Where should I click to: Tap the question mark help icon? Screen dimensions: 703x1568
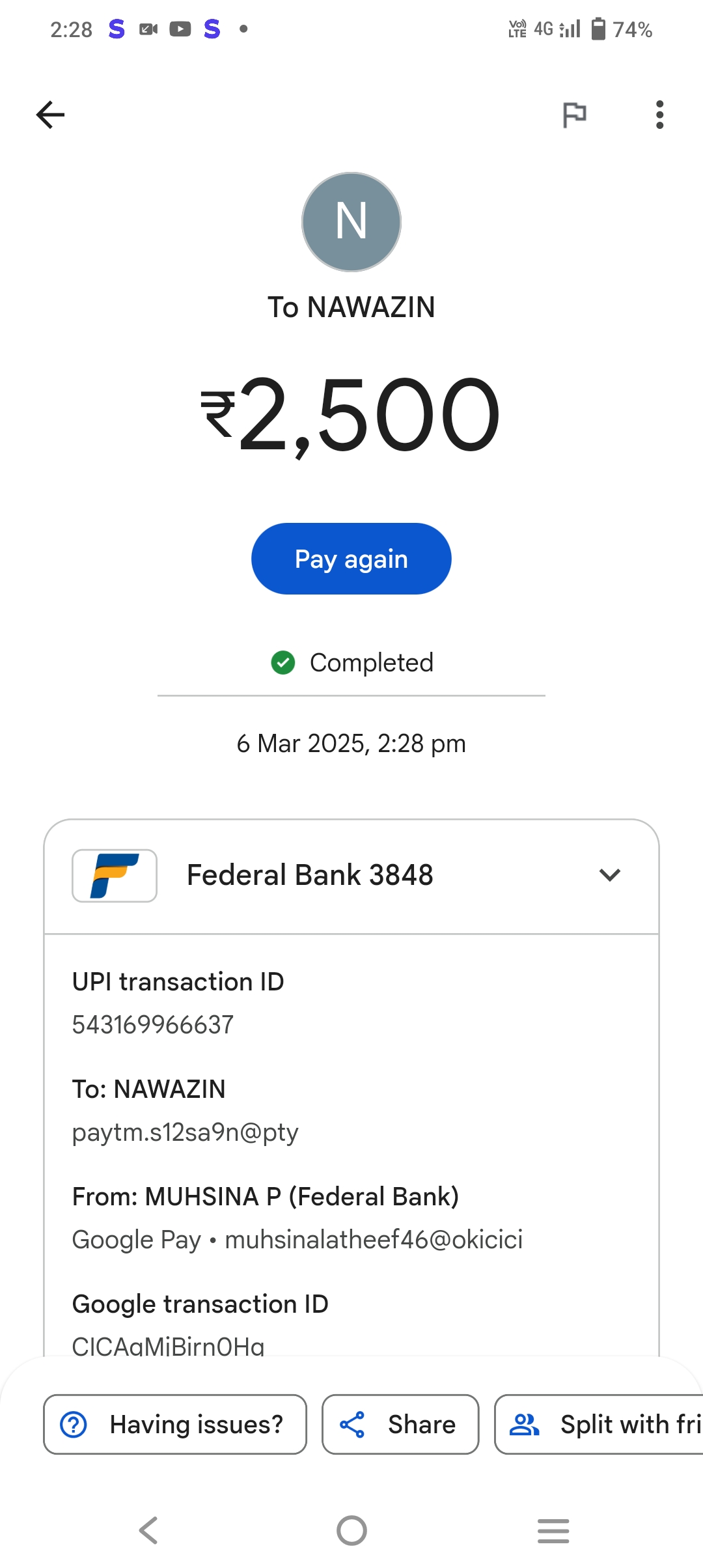(x=74, y=1424)
